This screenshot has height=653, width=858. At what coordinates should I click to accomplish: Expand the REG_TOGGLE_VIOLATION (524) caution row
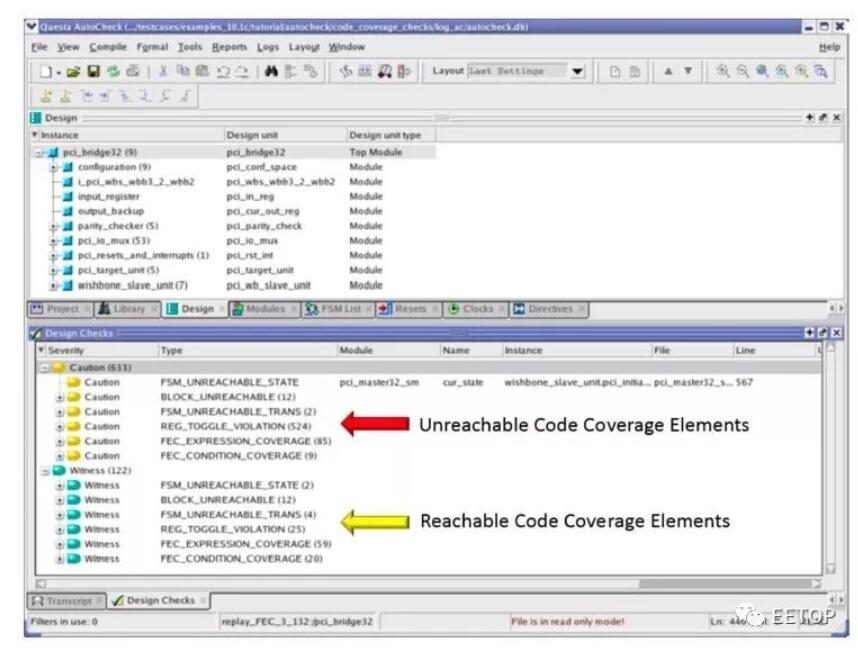coord(60,427)
